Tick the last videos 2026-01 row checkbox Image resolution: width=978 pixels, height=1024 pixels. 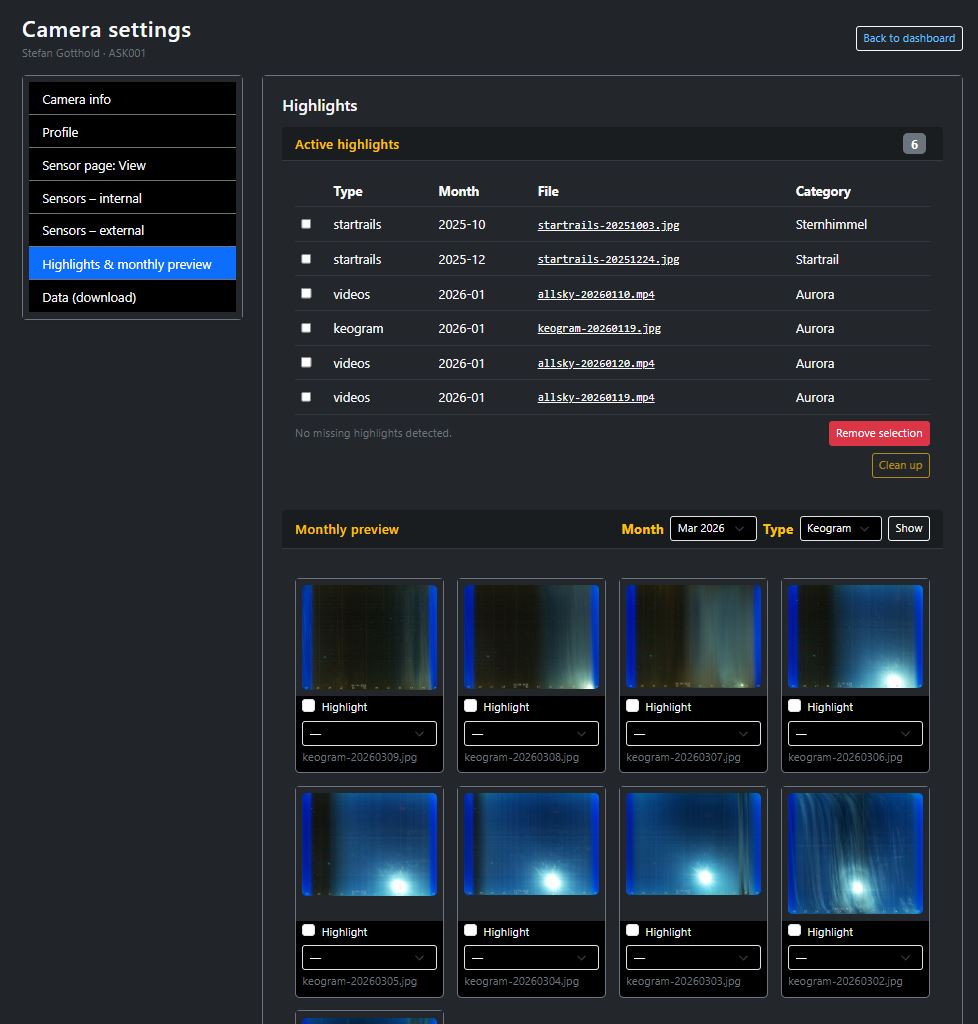(306, 396)
